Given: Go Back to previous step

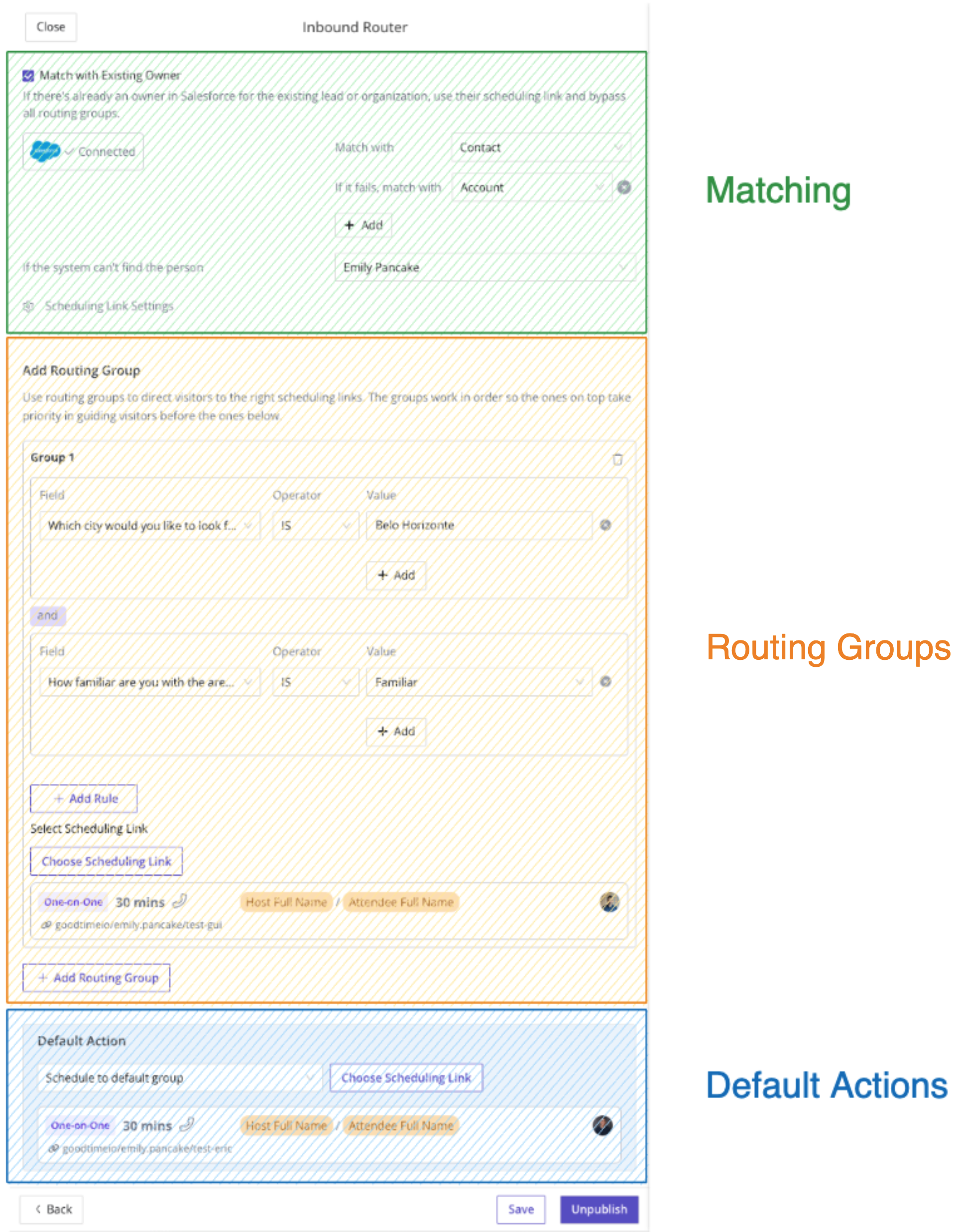Looking at the screenshot, I should pos(52,1210).
